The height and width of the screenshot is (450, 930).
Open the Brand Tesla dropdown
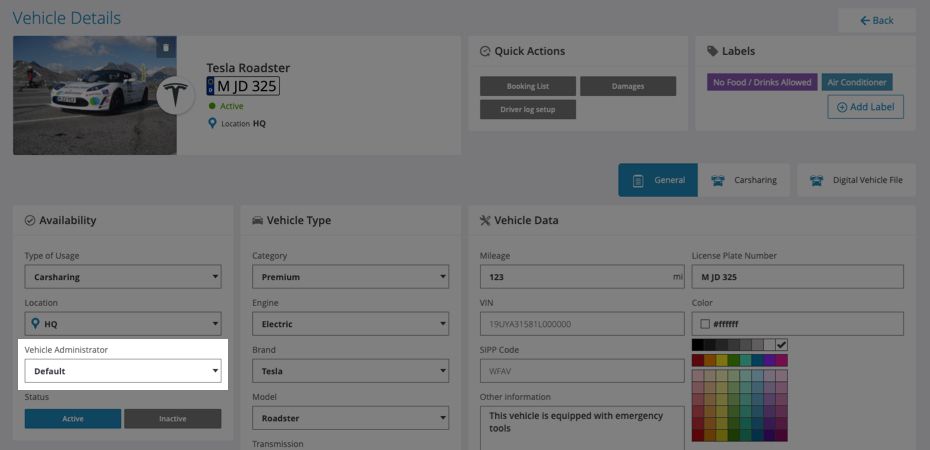coord(351,371)
